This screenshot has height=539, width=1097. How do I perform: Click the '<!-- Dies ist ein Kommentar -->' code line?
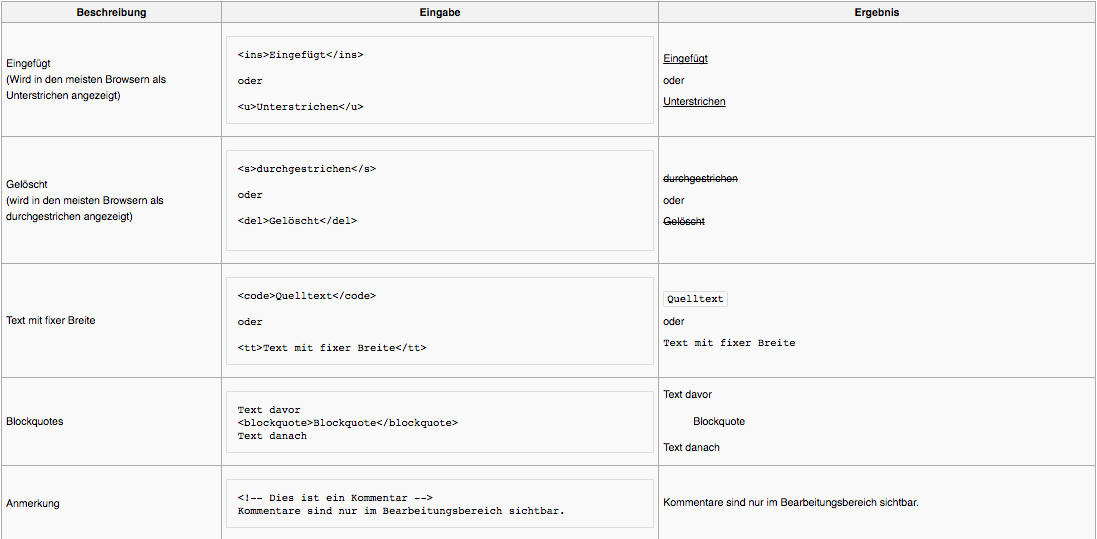tap(335, 498)
